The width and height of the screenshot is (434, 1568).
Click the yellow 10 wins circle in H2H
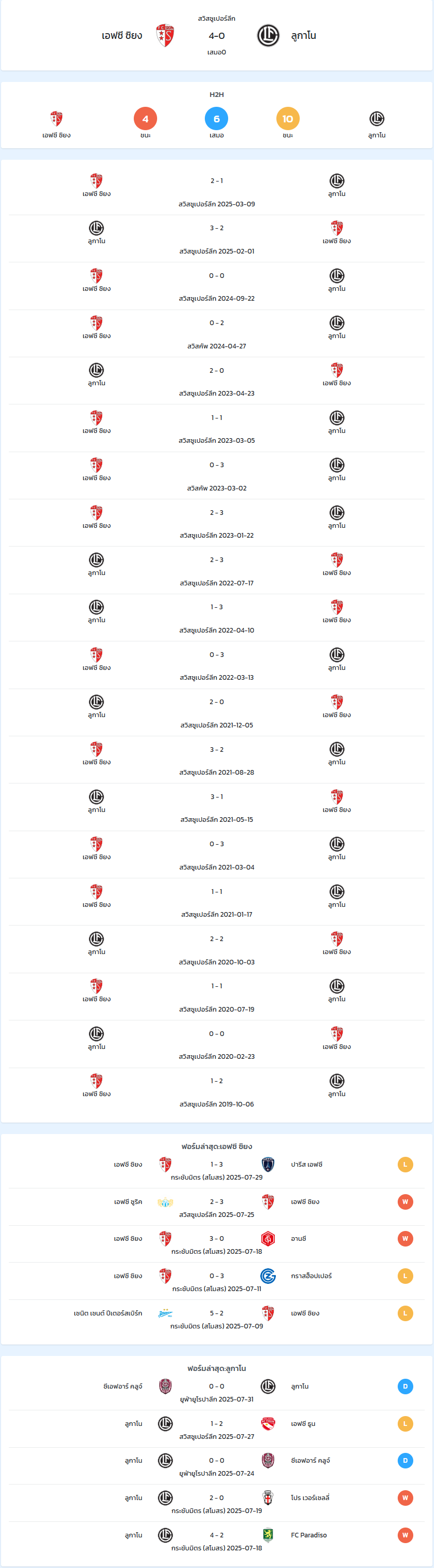coord(288,119)
